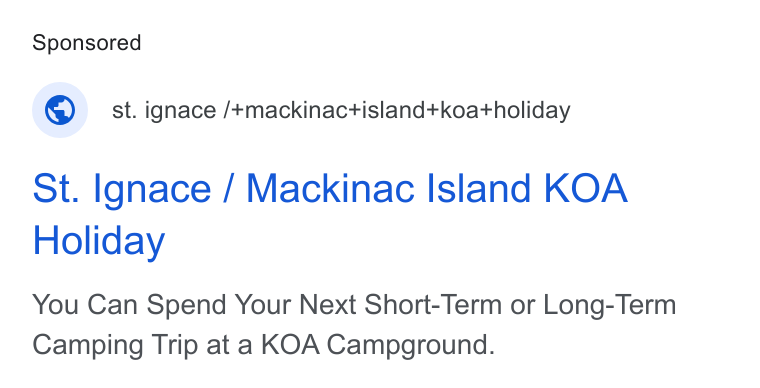
Task: Click 'KOA' at the end of the headline's first line
Action: click(586, 188)
